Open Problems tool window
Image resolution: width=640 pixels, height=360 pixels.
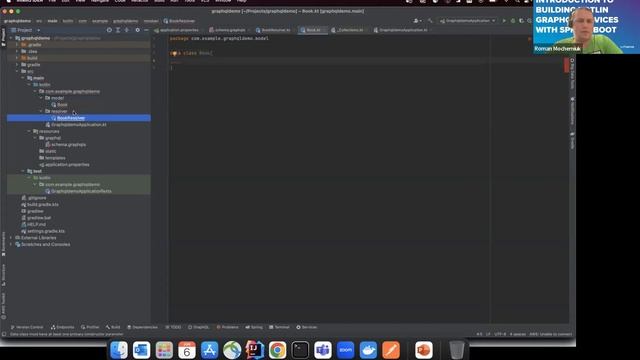click(x=227, y=327)
